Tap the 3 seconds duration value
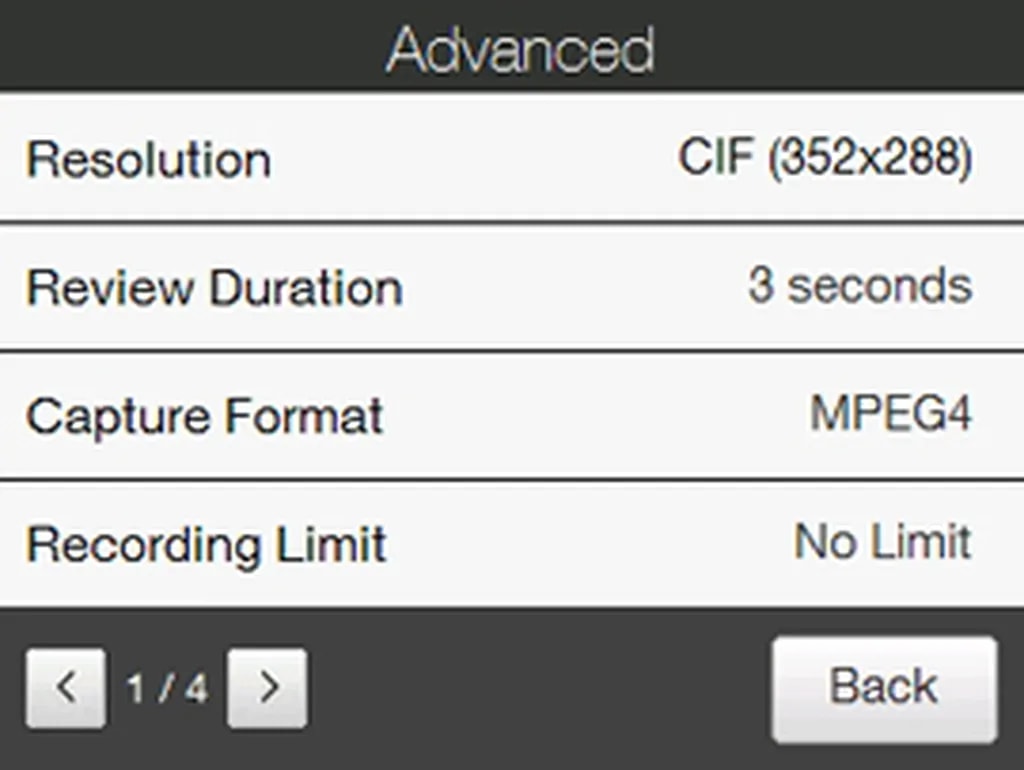The image size is (1024, 770). click(x=859, y=287)
